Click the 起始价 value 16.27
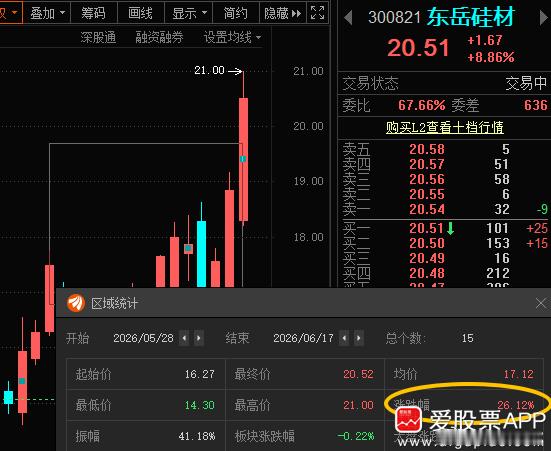 (x=200, y=374)
